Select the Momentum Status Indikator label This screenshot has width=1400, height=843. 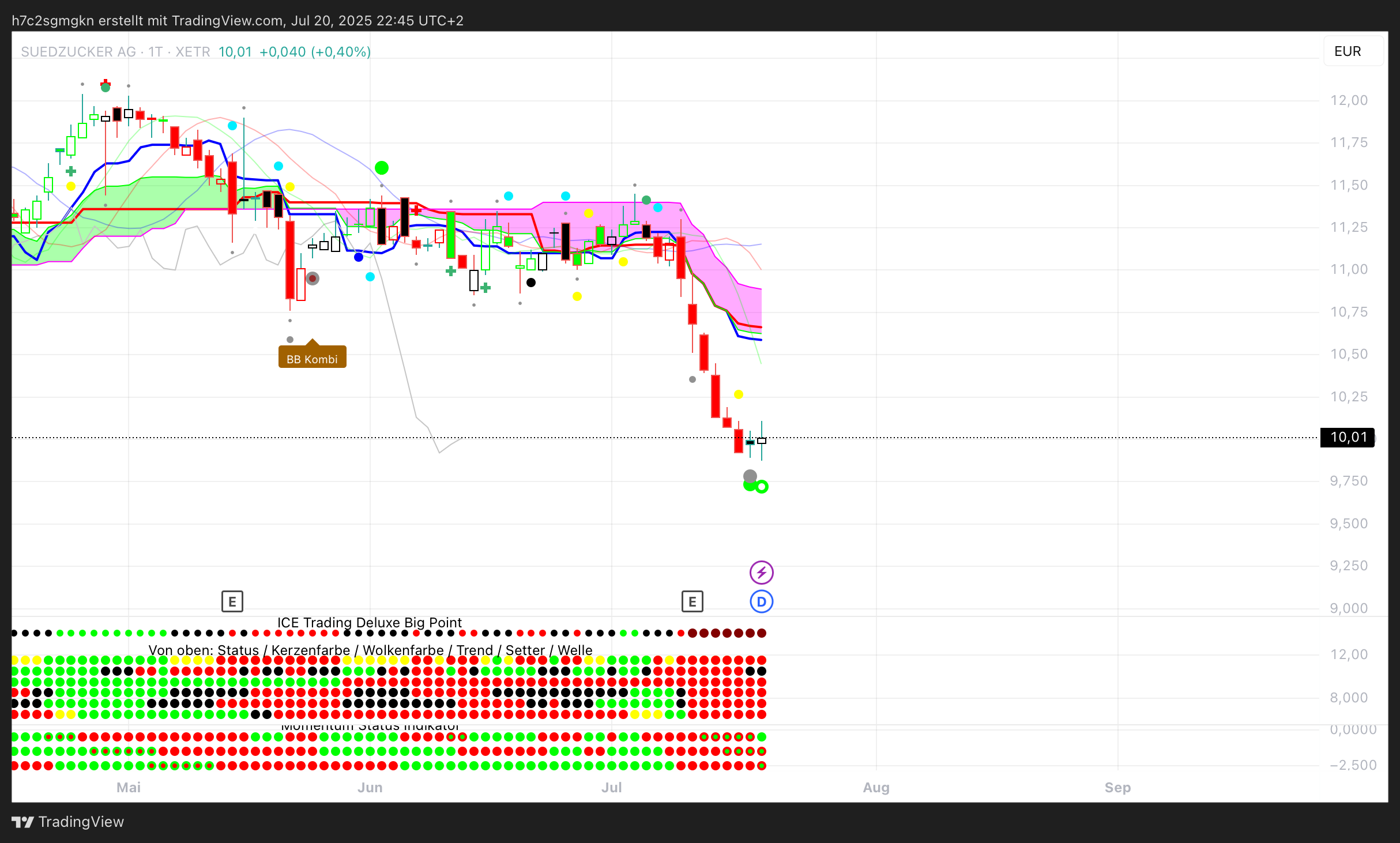click(369, 727)
